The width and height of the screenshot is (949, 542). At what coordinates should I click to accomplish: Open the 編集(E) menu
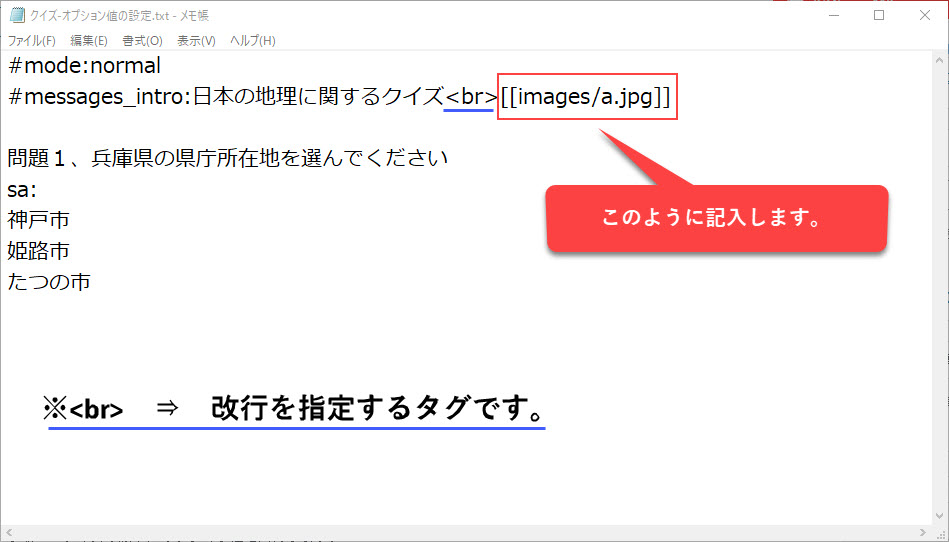(x=89, y=41)
